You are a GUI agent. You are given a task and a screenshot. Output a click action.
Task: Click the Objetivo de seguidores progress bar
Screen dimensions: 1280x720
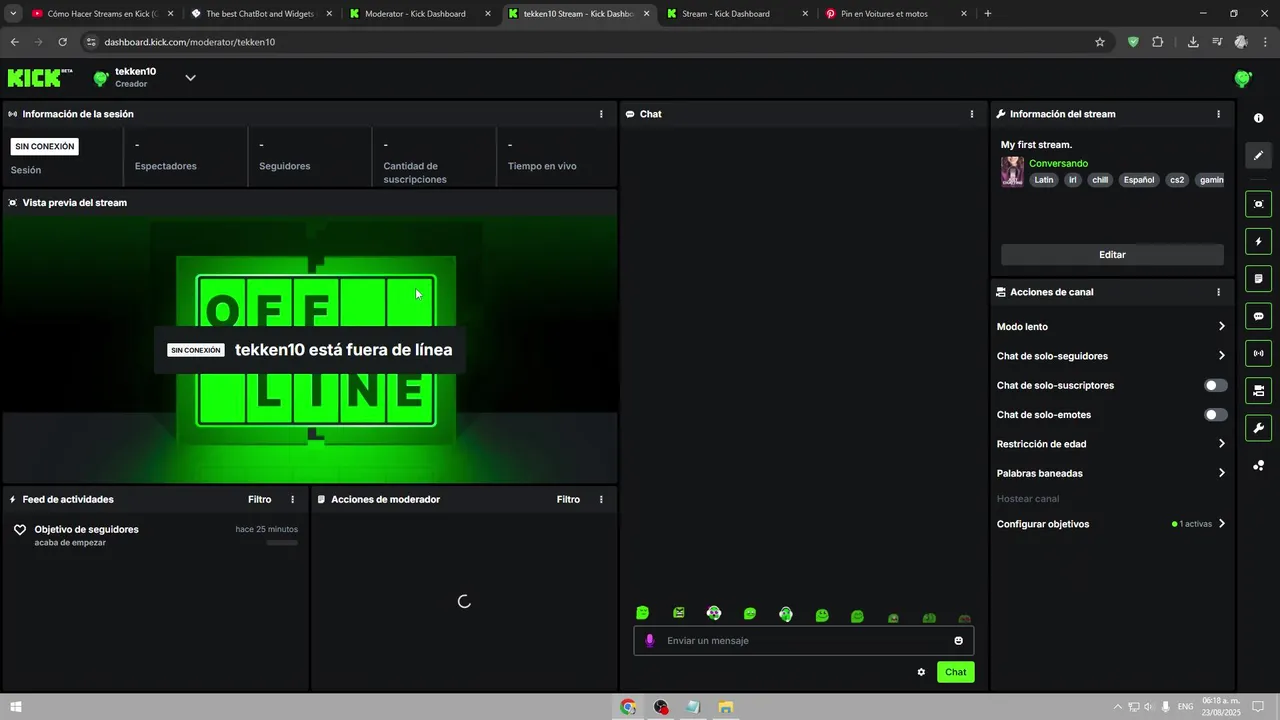click(x=282, y=543)
